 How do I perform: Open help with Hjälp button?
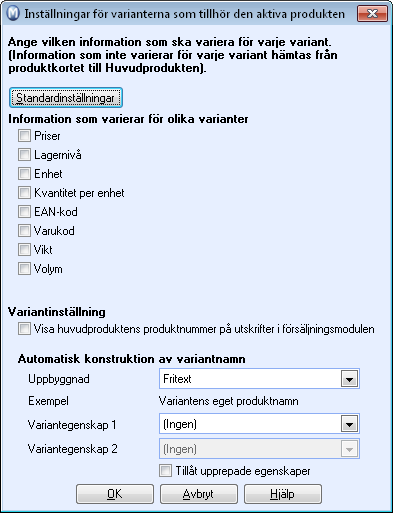283,494
